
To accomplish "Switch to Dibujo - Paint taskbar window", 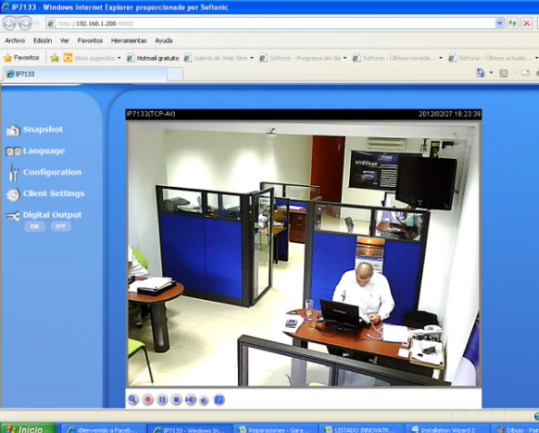I will (516, 429).
